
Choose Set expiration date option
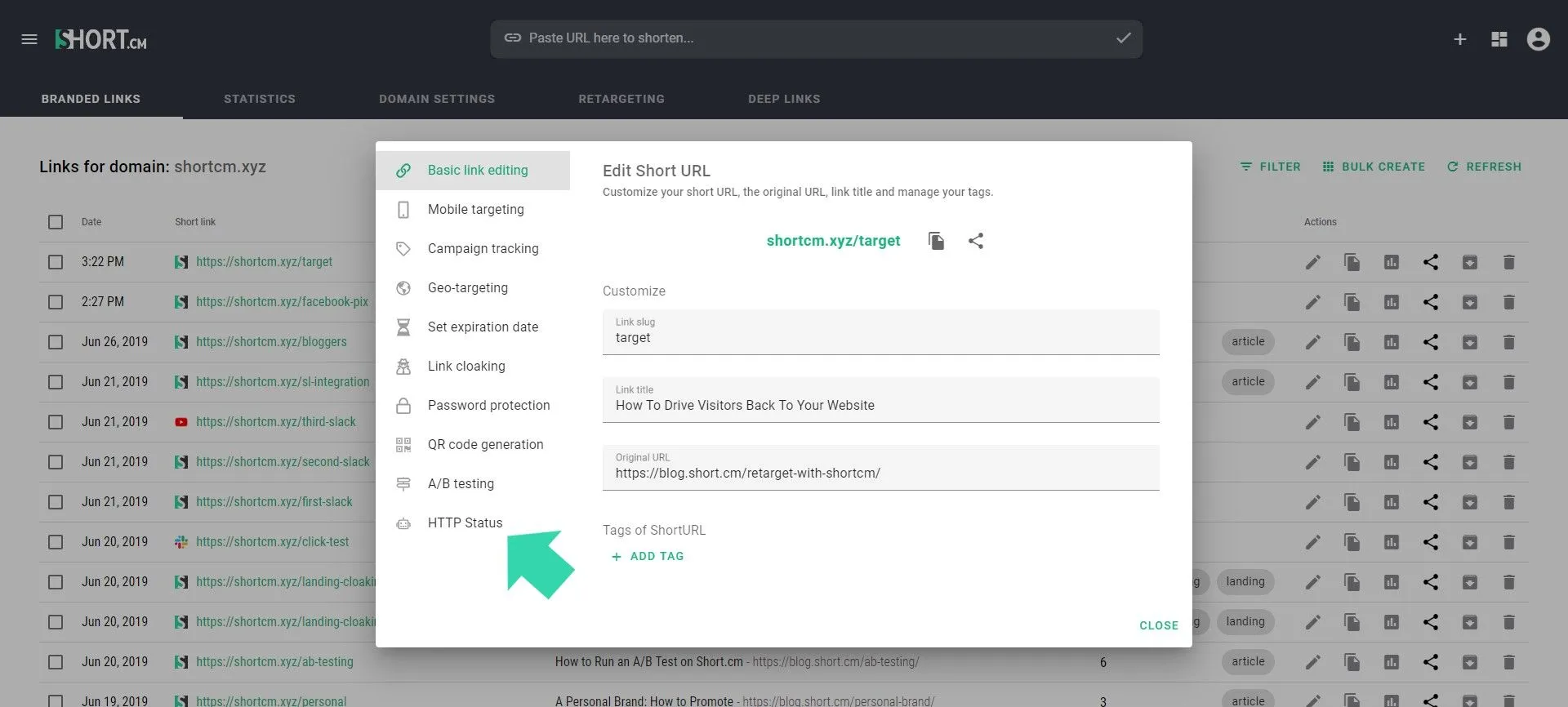(x=473, y=327)
